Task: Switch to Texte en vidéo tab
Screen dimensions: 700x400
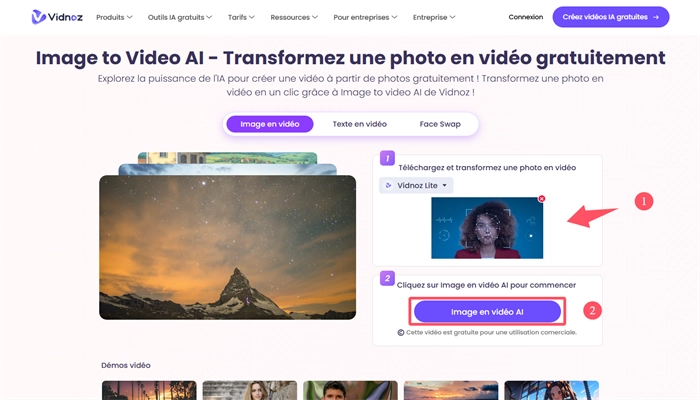Action: click(x=359, y=124)
